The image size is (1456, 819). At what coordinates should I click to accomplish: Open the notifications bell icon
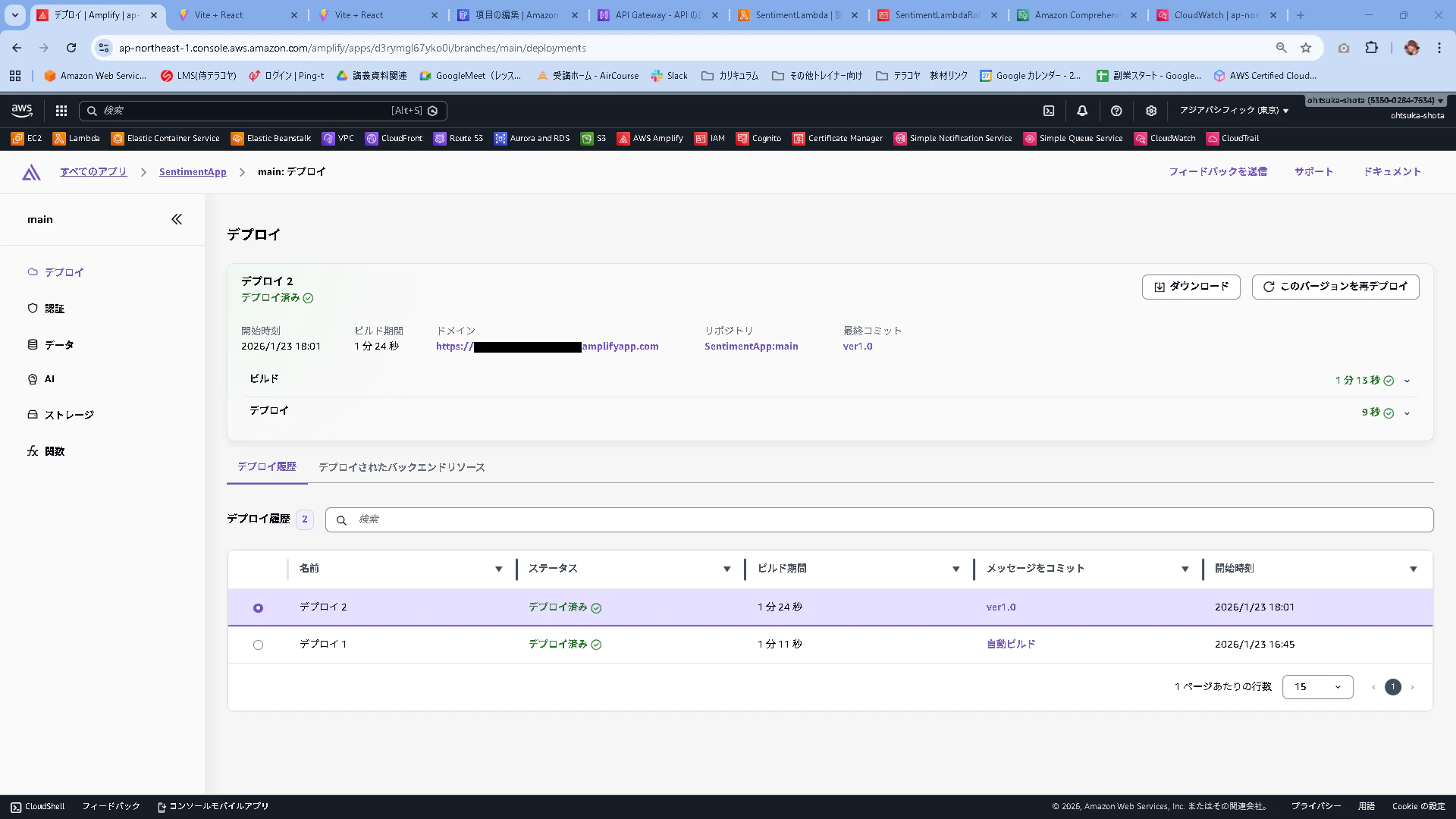click(x=1082, y=111)
